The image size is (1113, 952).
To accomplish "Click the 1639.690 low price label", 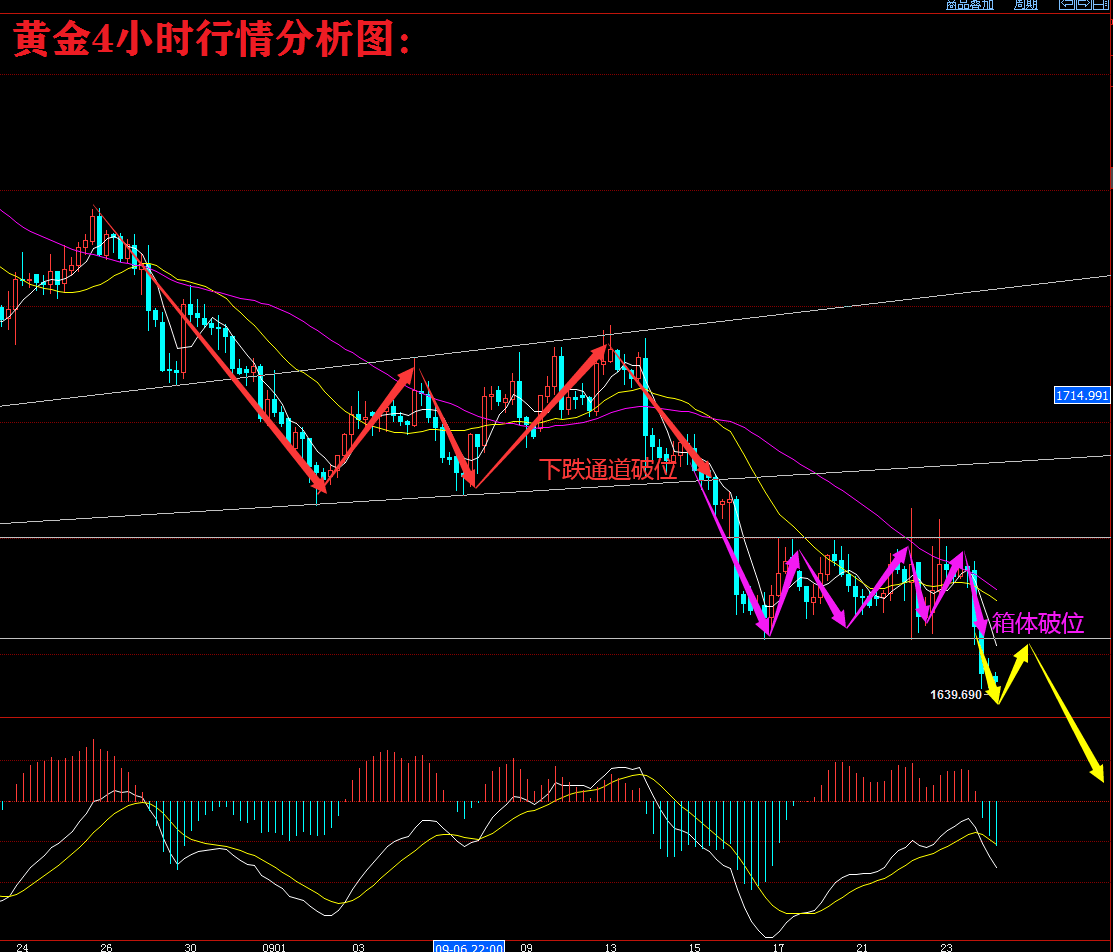I will [955, 694].
